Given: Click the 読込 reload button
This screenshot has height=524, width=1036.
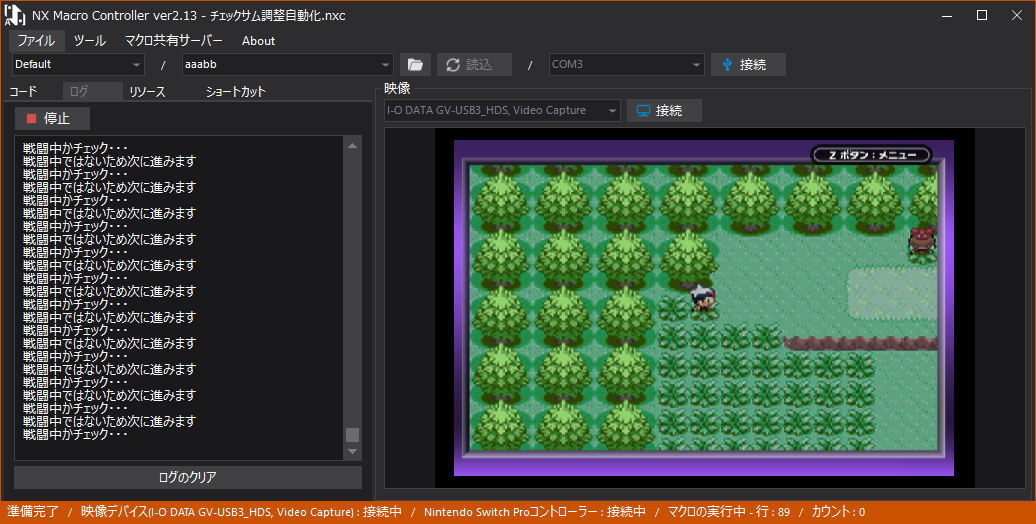Looking at the screenshot, I should click(474, 64).
